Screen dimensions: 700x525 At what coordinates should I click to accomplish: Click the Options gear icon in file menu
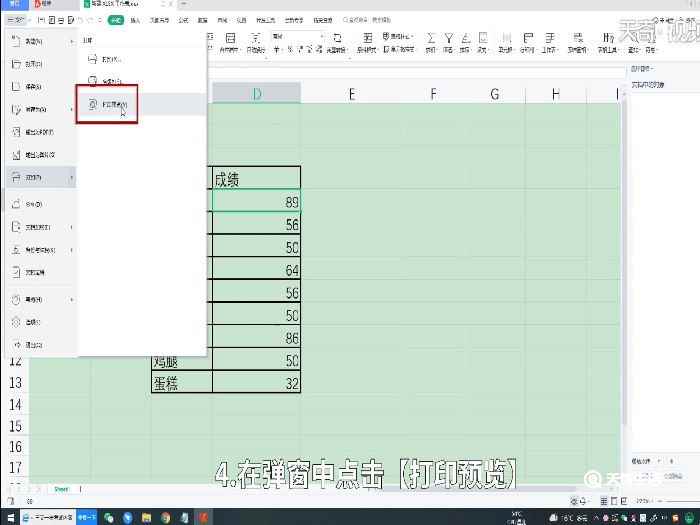point(16,321)
